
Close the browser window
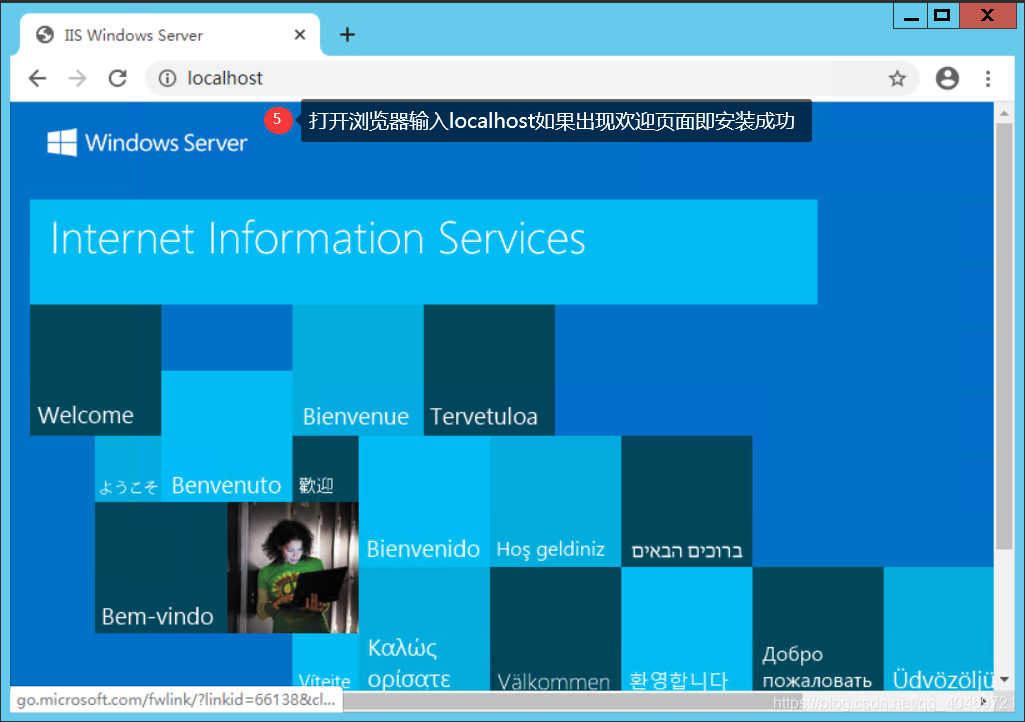tap(987, 16)
